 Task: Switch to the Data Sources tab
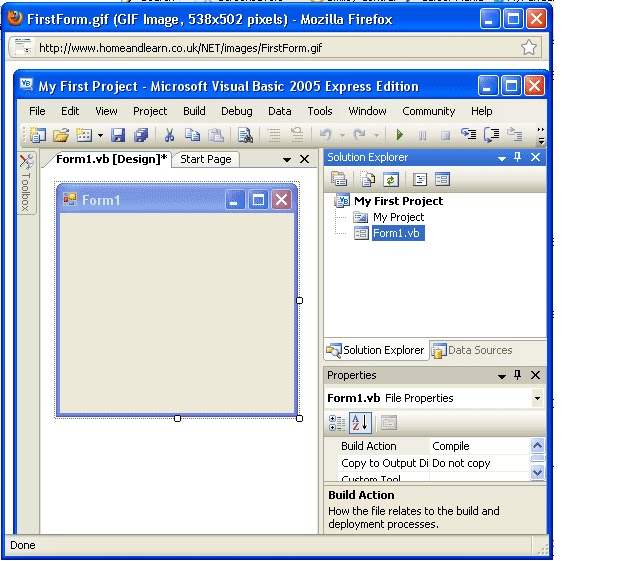pyautogui.click(x=472, y=350)
